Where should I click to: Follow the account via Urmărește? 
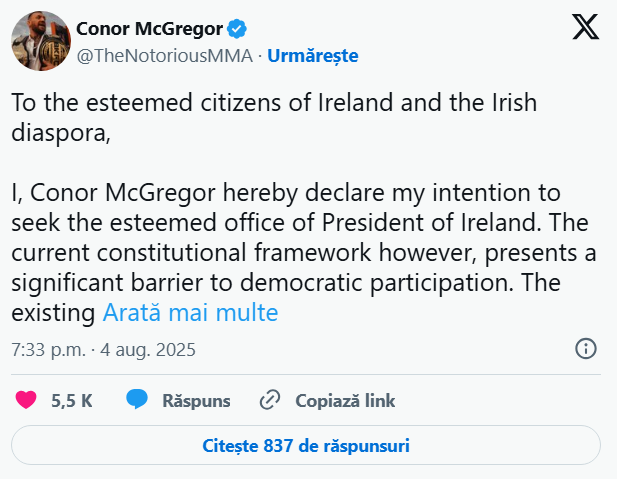[312, 55]
